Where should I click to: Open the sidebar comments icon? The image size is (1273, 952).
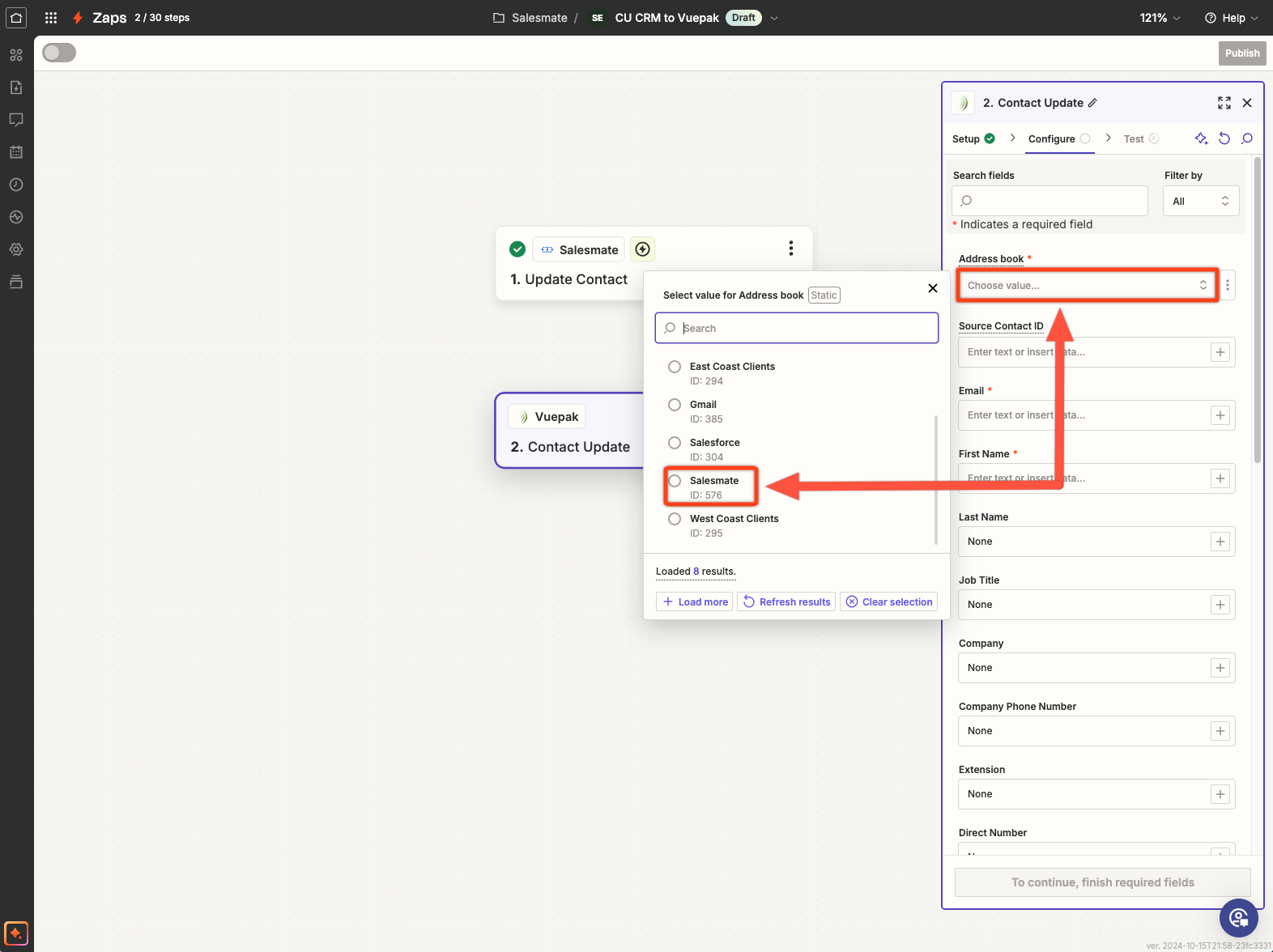point(16,120)
